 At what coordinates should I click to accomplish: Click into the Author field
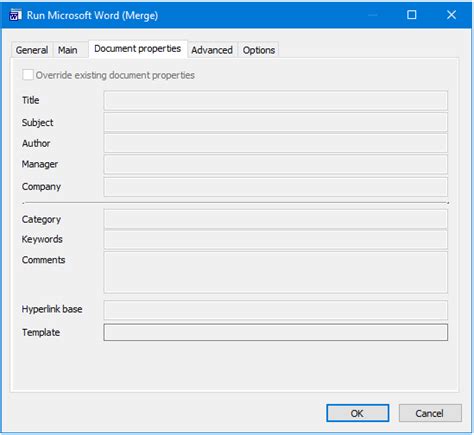click(x=275, y=143)
